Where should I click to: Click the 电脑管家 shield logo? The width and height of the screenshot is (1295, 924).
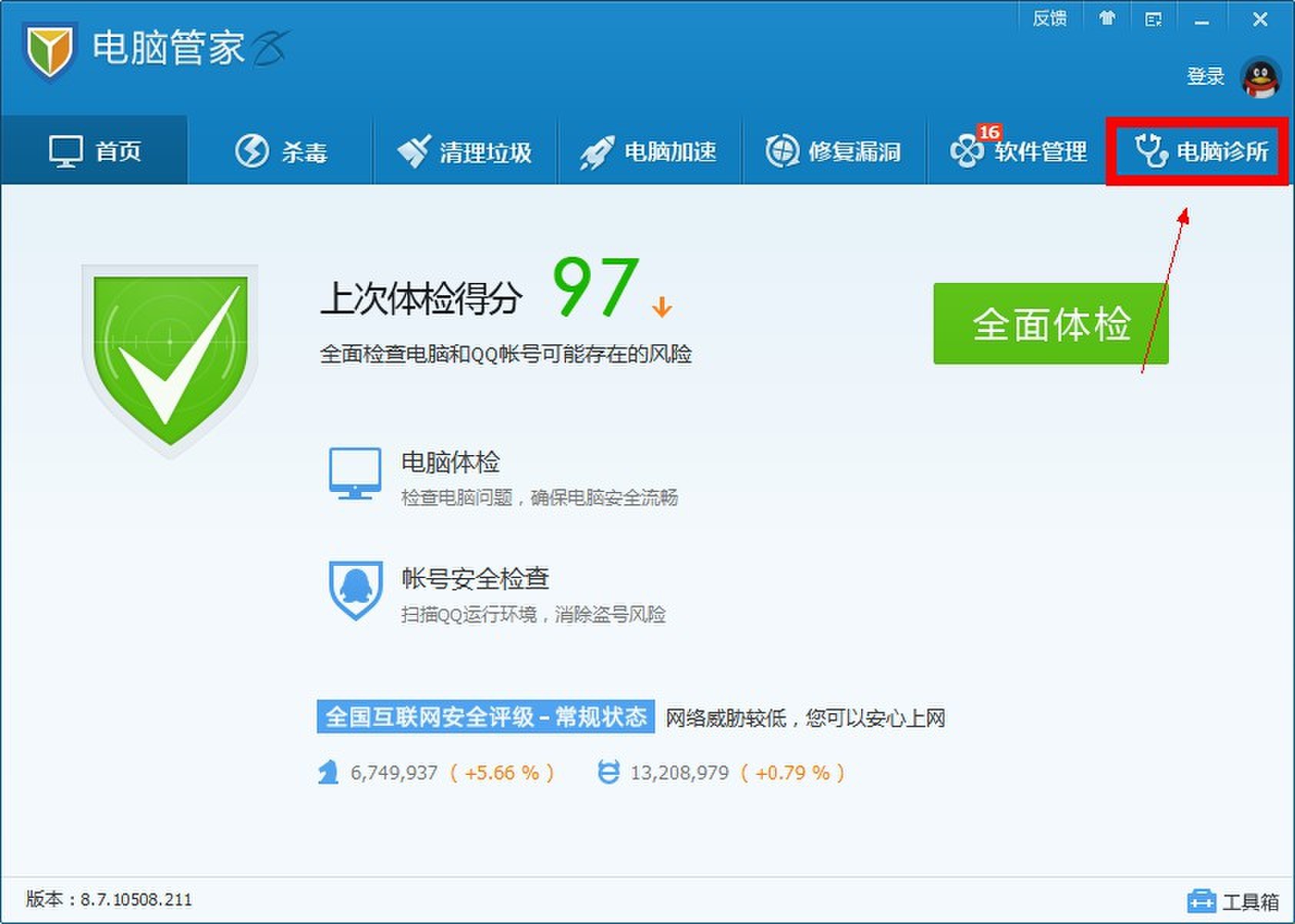tap(51, 48)
